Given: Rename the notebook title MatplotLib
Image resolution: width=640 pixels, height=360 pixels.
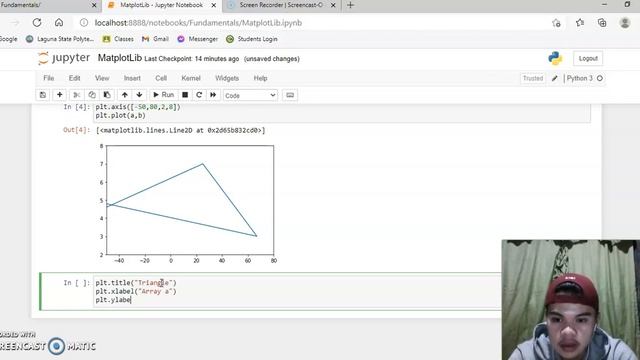Looking at the screenshot, I should 120,58.
